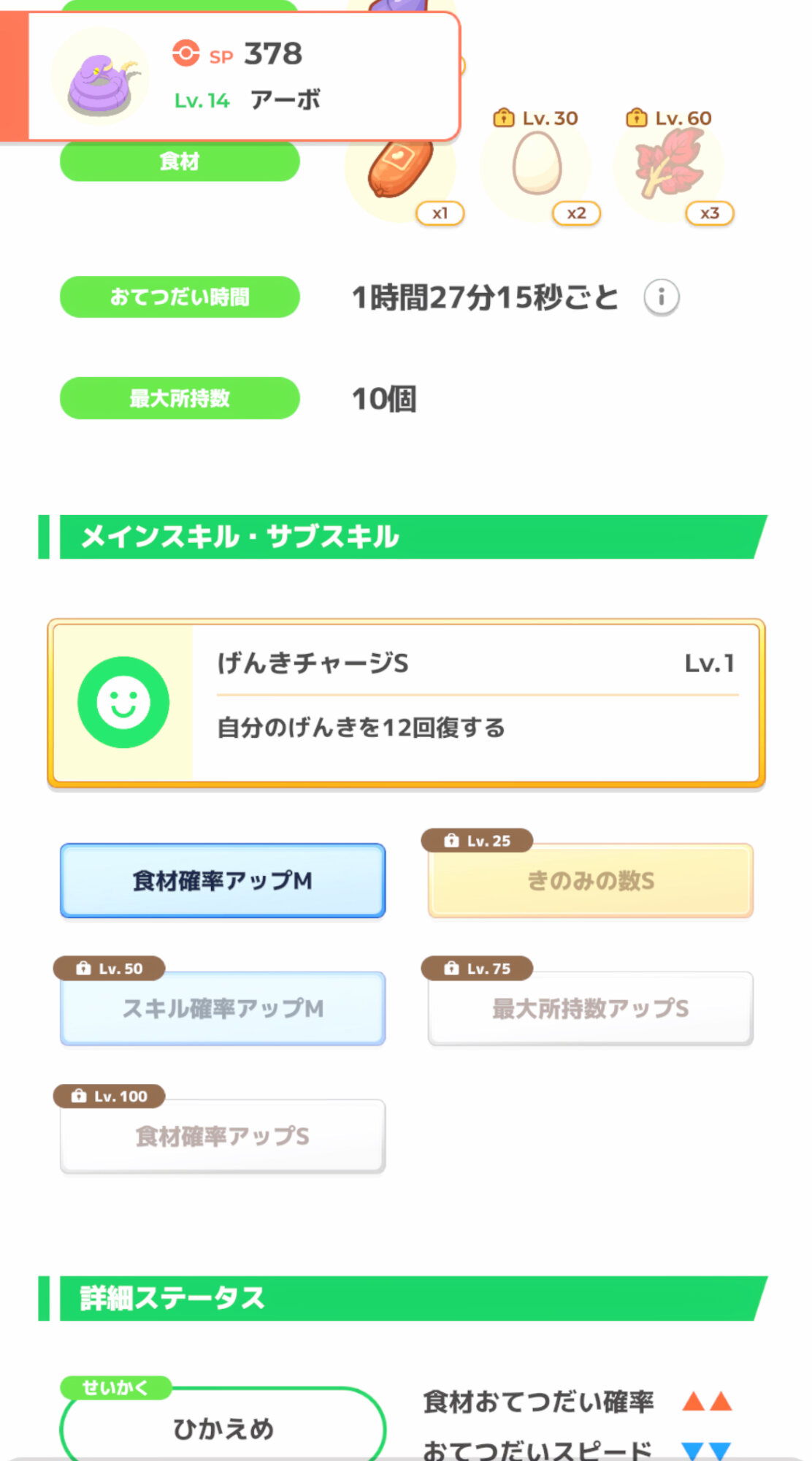Select the locked スキル確率アップM sub skill
This screenshot has height=1461, width=812.
coord(223,1009)
